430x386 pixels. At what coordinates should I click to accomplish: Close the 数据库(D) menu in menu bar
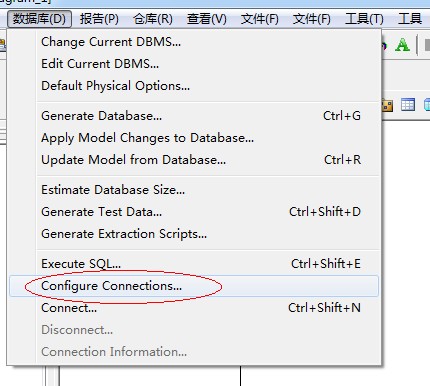coord(39,19)
